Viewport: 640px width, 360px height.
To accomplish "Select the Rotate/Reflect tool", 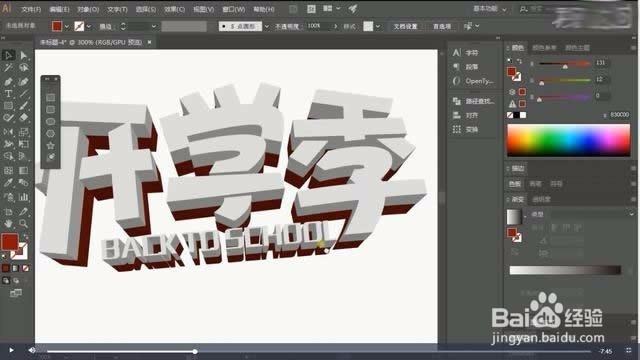I will coord(8,131).
